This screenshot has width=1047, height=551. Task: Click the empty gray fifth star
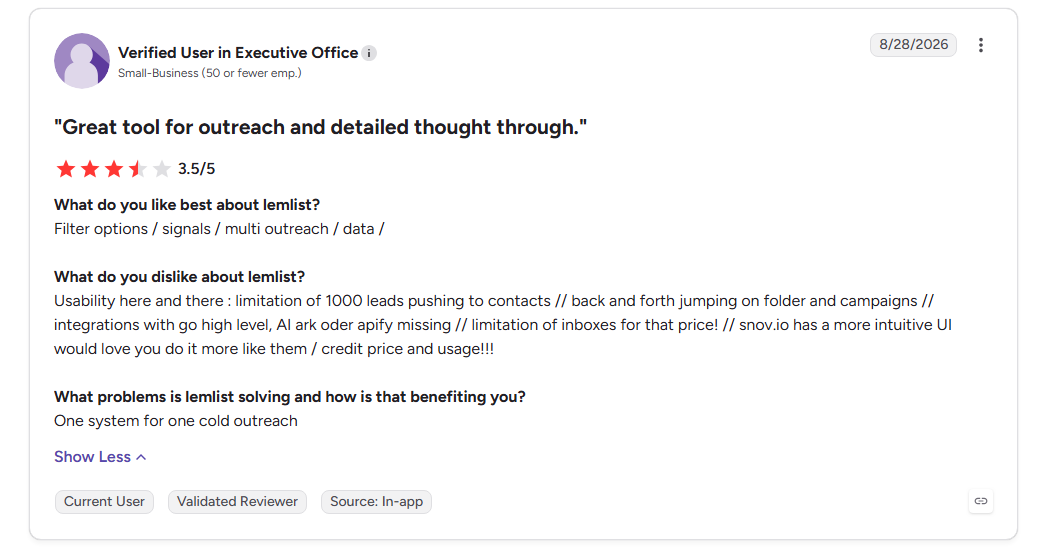coord(162,168)
